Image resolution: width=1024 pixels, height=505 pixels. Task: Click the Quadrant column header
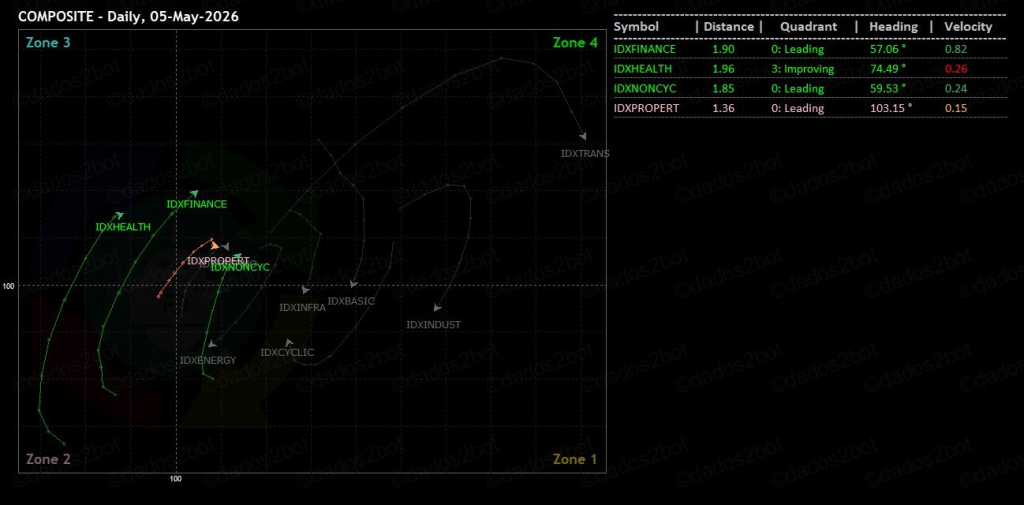(x=808, y=27)
